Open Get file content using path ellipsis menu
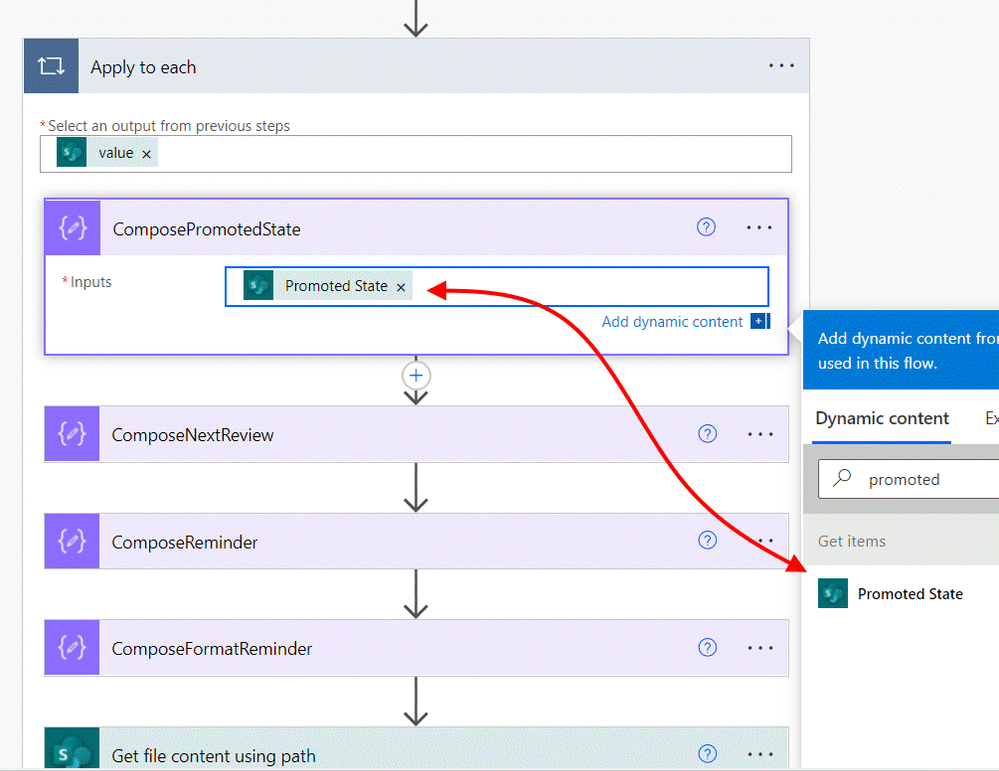The width and height of the screenshot is (999, 771). point(760,754)
